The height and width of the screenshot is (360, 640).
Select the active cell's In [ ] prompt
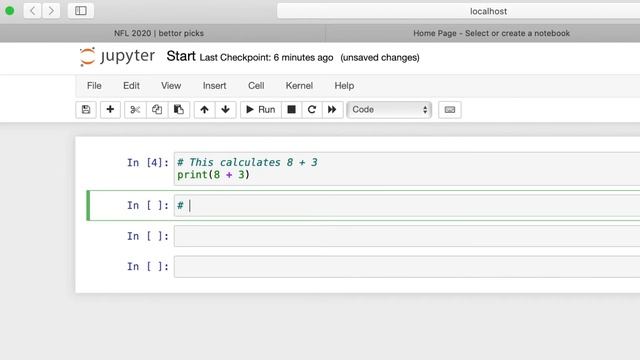[147, 205]
